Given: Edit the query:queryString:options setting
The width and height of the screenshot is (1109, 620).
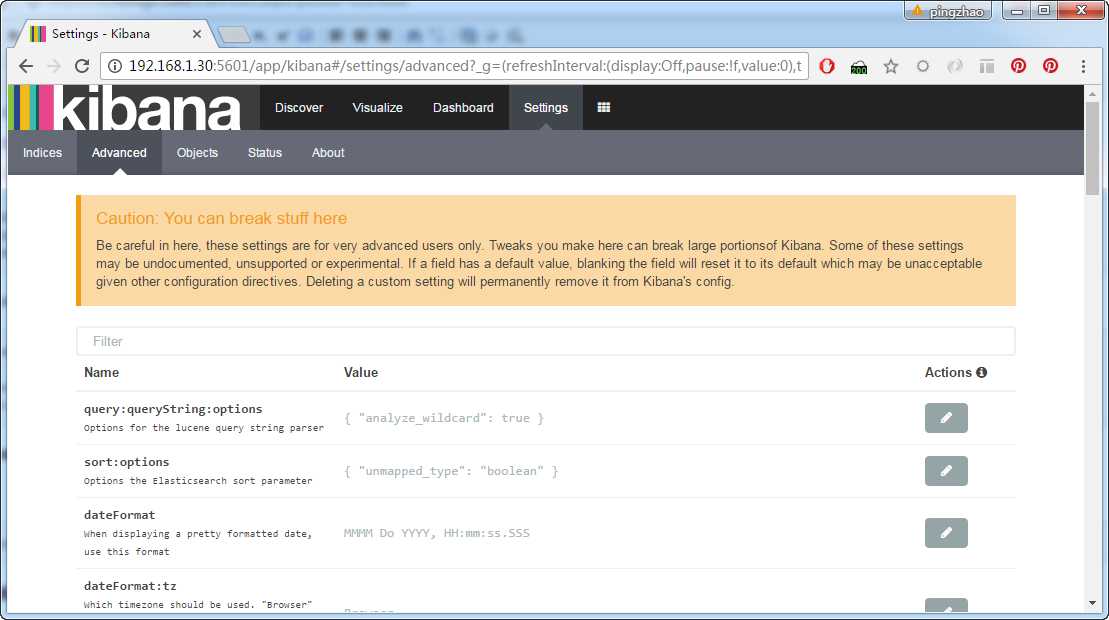Looking at the screenshot, I should 946,418.
